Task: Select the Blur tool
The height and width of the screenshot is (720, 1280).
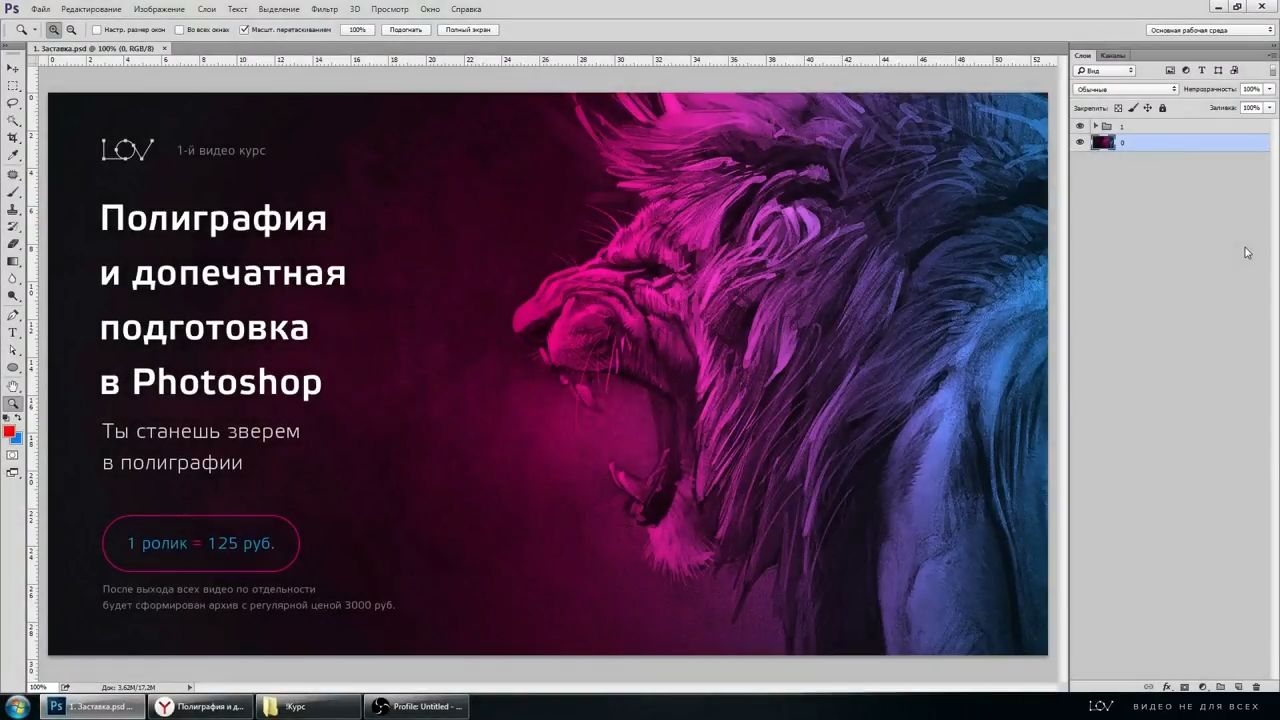Action: 13,279
